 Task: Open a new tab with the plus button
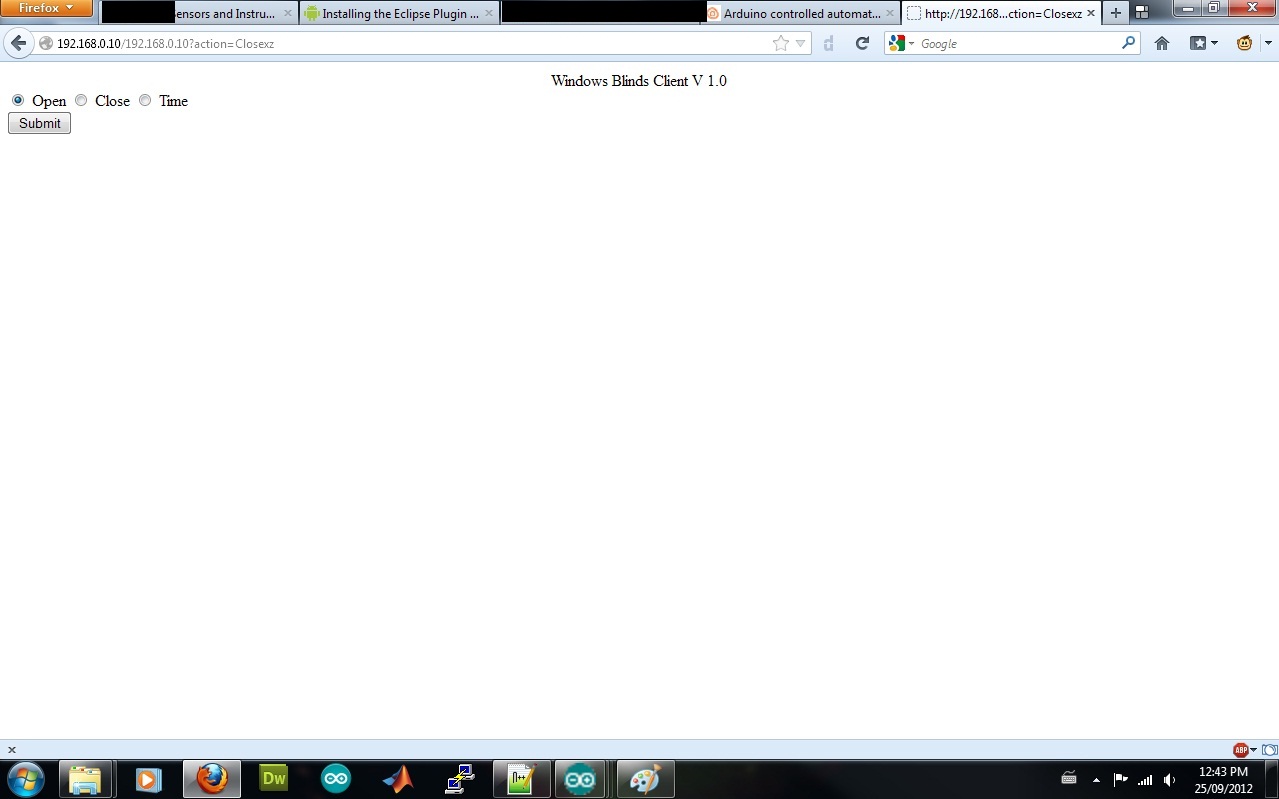1116,13
